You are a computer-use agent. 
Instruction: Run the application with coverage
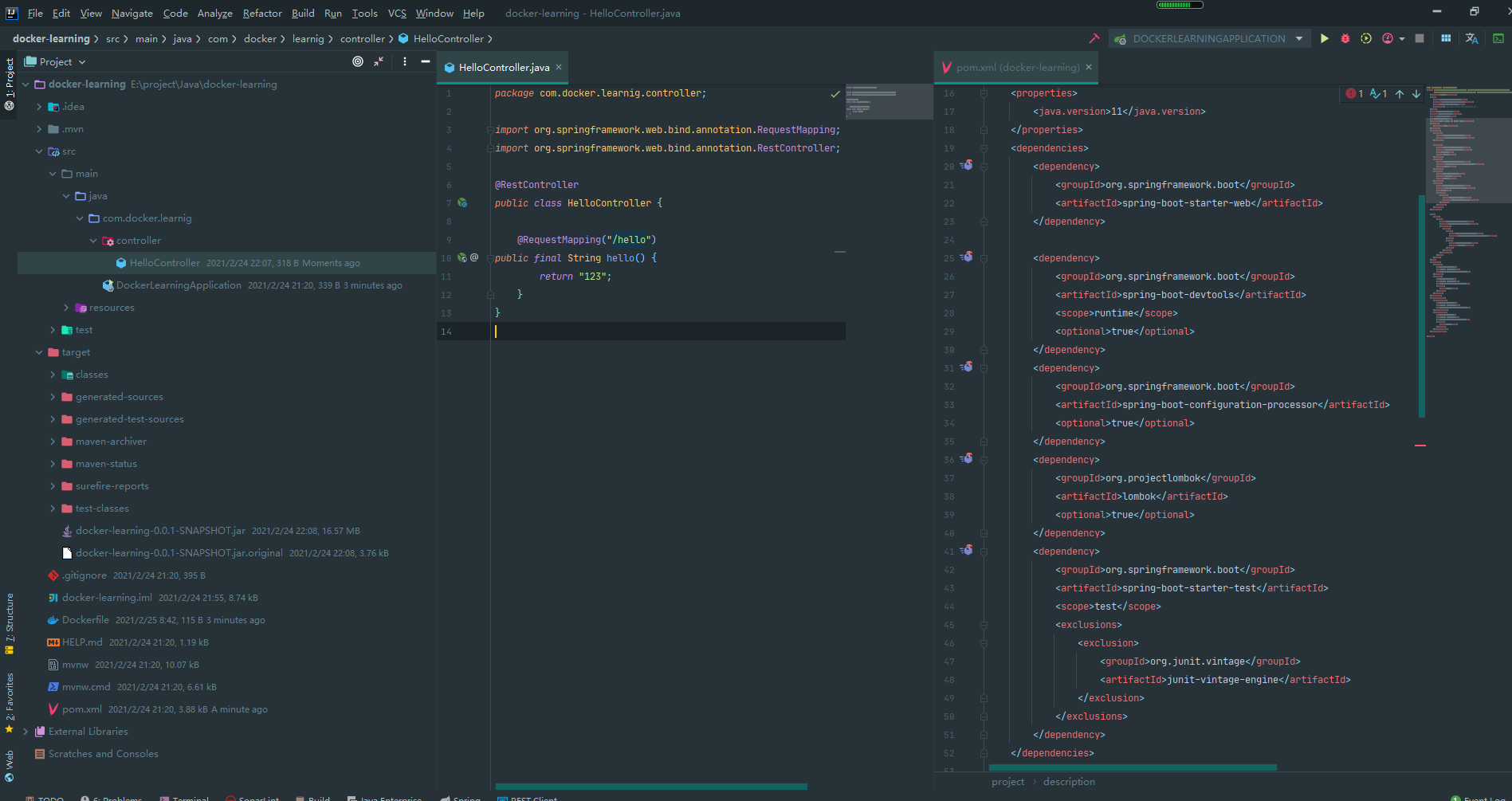1366,38
